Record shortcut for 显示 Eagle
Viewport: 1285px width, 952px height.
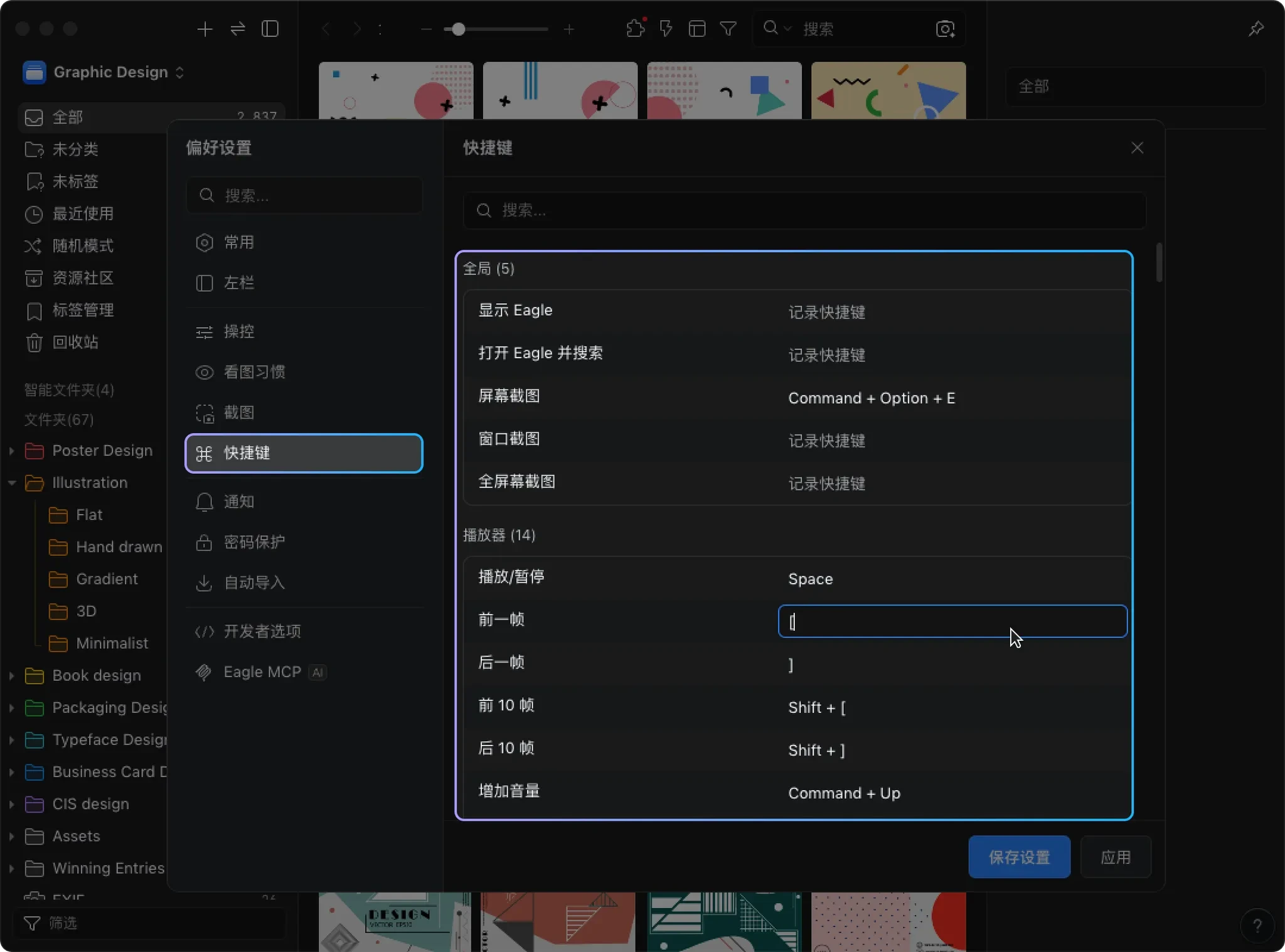point(952,312)
